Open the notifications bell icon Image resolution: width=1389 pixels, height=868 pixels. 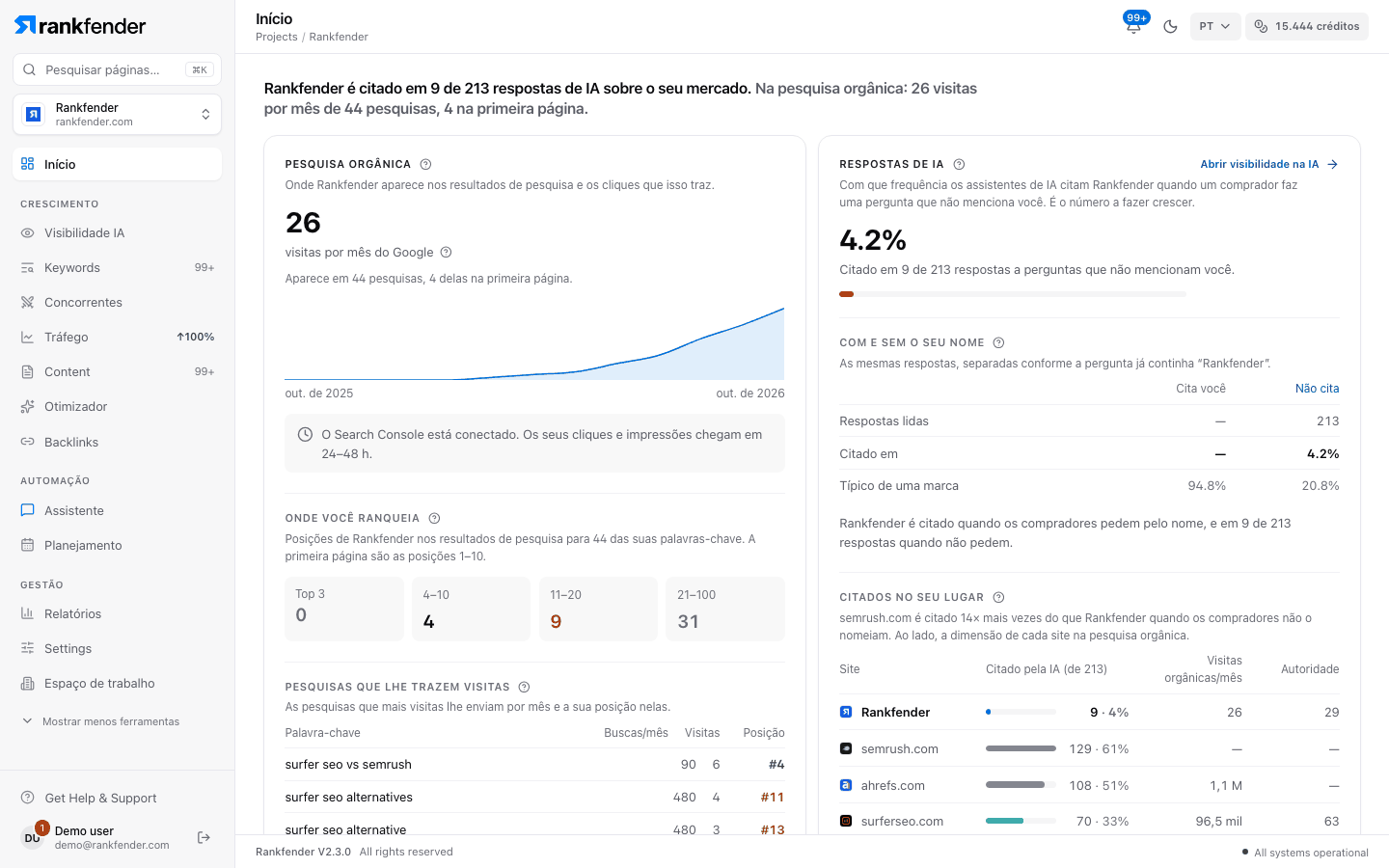click(x=1133, y=26)
